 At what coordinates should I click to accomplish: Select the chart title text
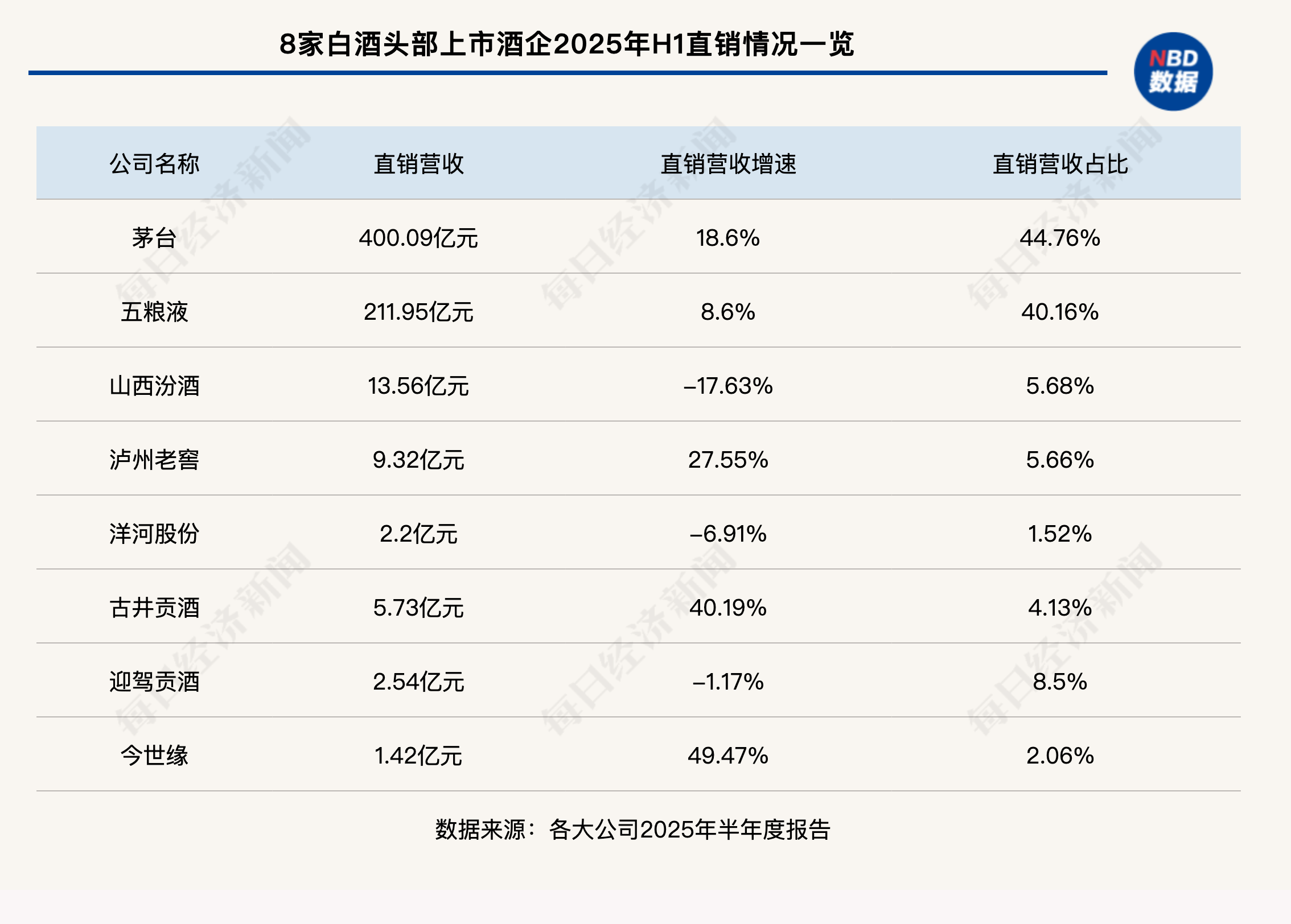(x=566, y=44)
